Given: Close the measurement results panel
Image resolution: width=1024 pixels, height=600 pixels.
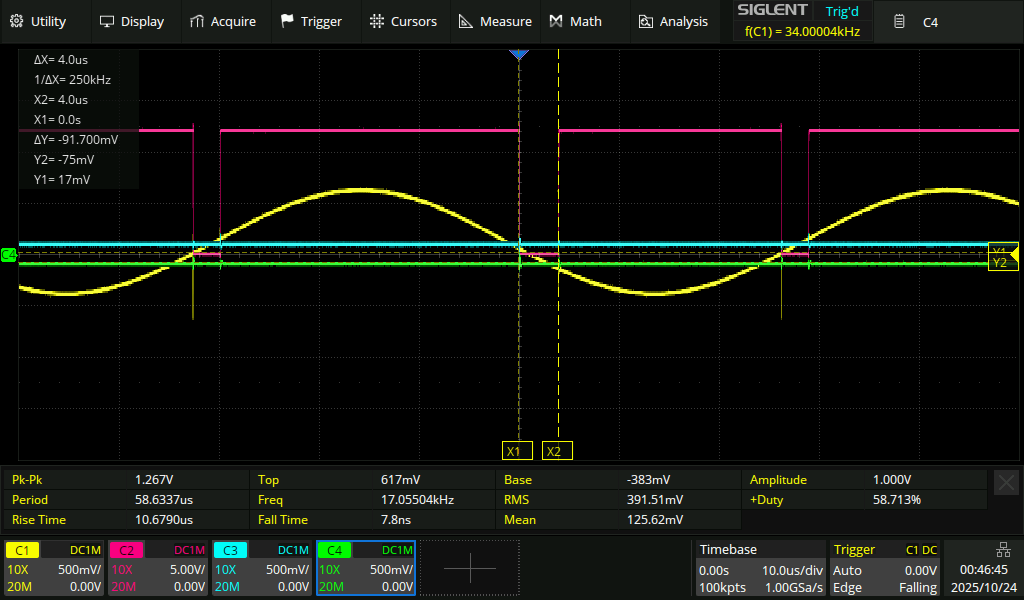Looking at the screenshot, I should click(x=1006, y=483).
